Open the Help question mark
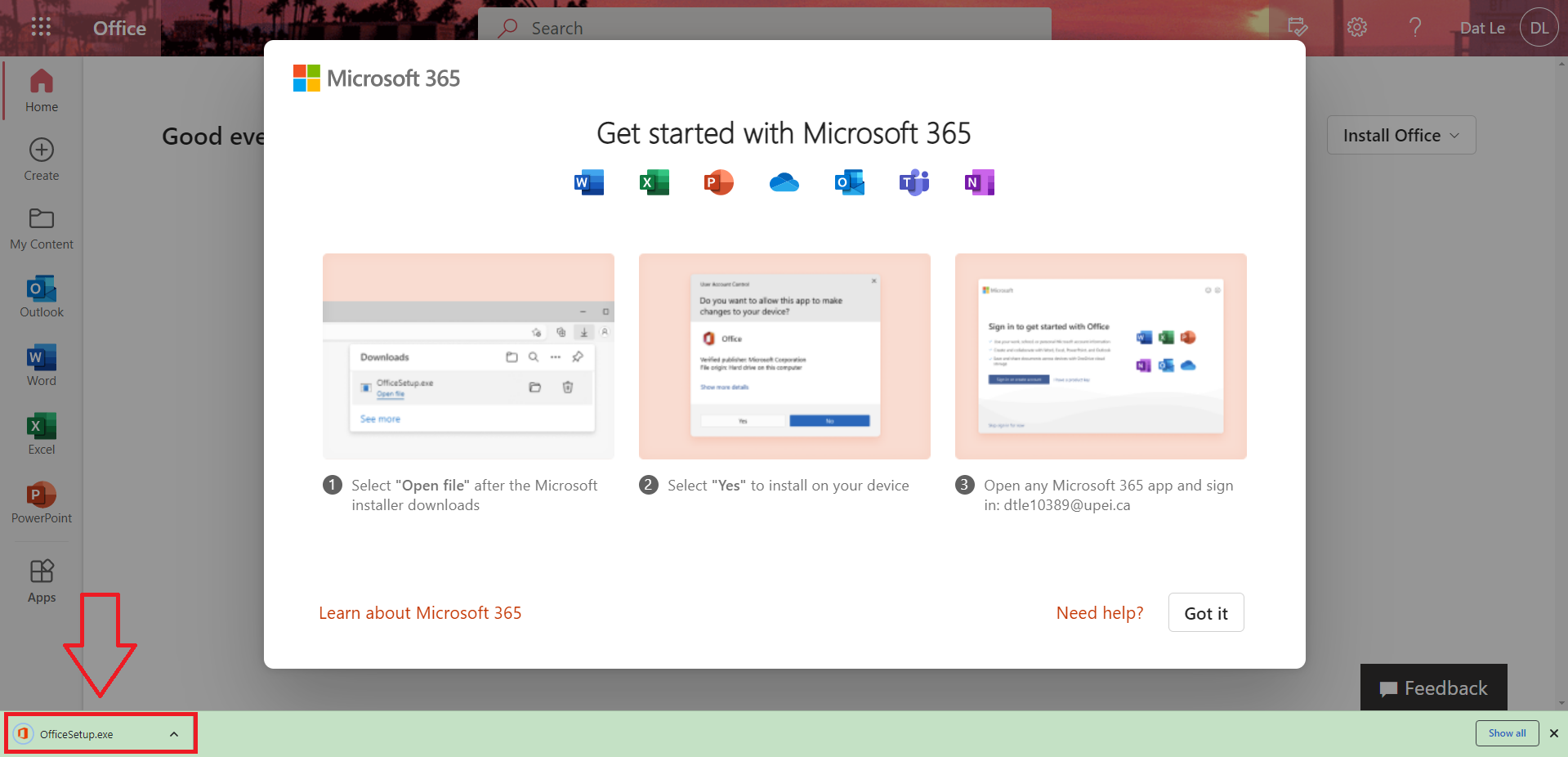 click(1415, 27)
